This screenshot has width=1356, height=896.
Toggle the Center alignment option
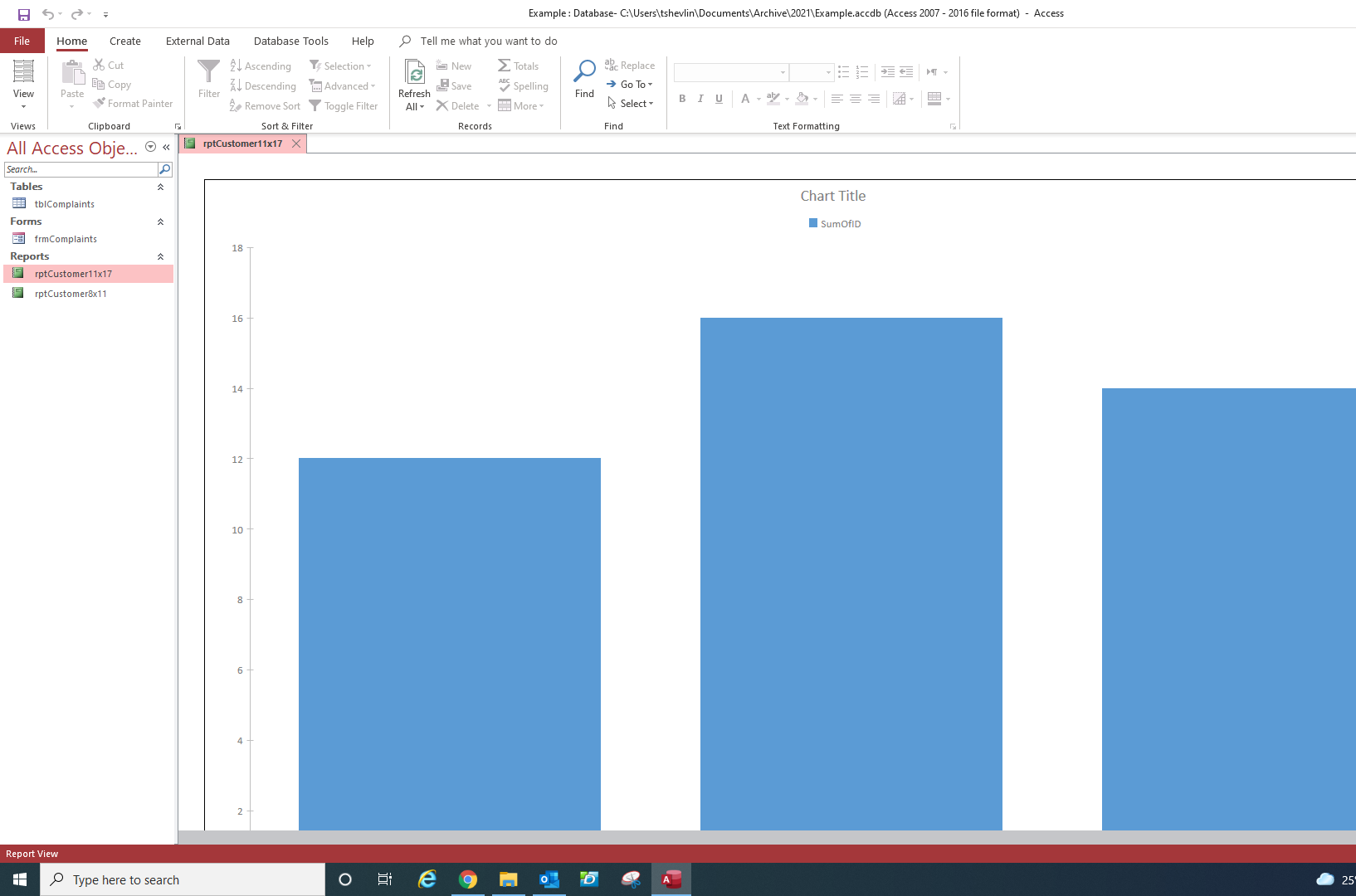pyautogui.click(x=856, y=99)
